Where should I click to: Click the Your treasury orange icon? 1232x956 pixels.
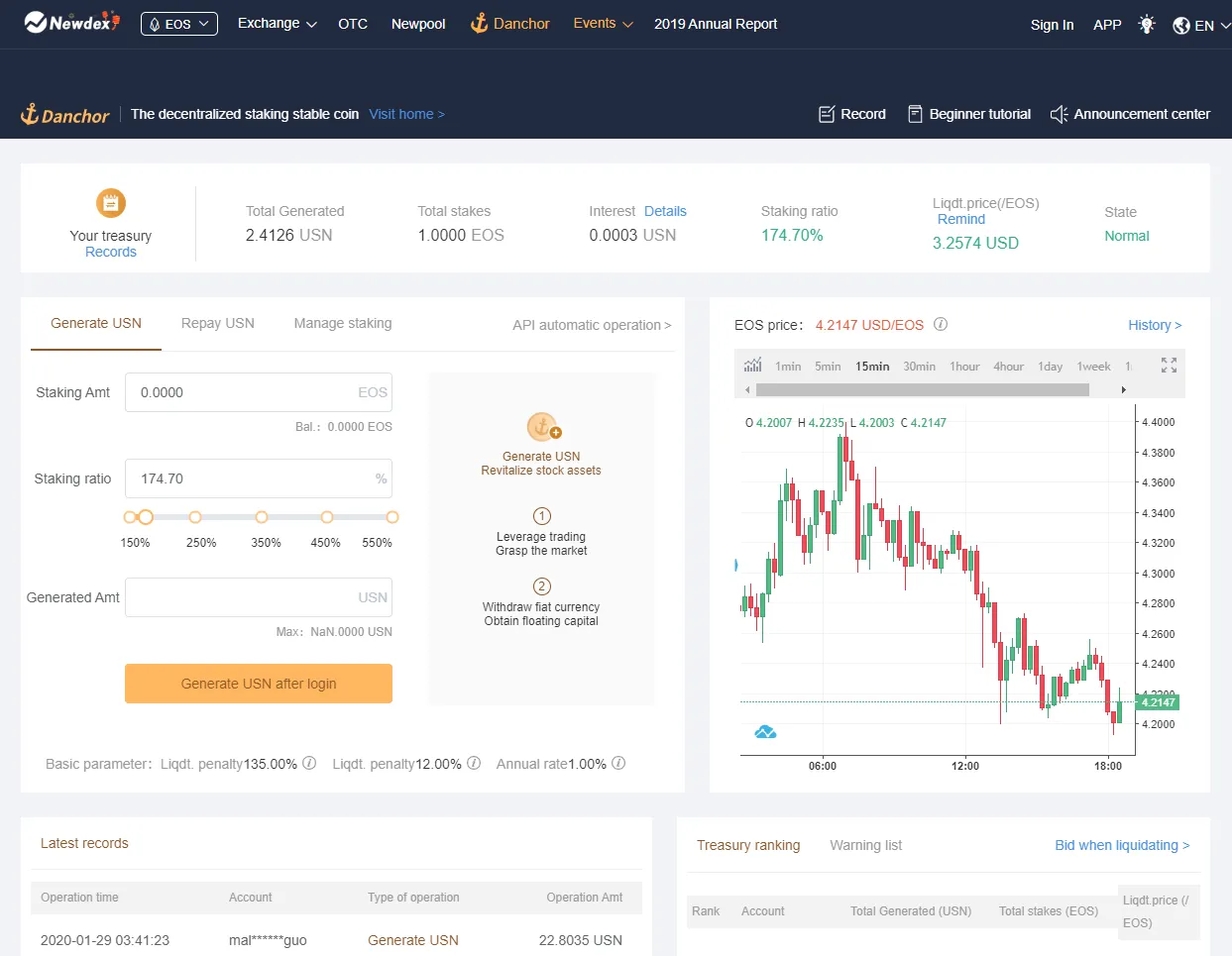[x=111, y=203]
